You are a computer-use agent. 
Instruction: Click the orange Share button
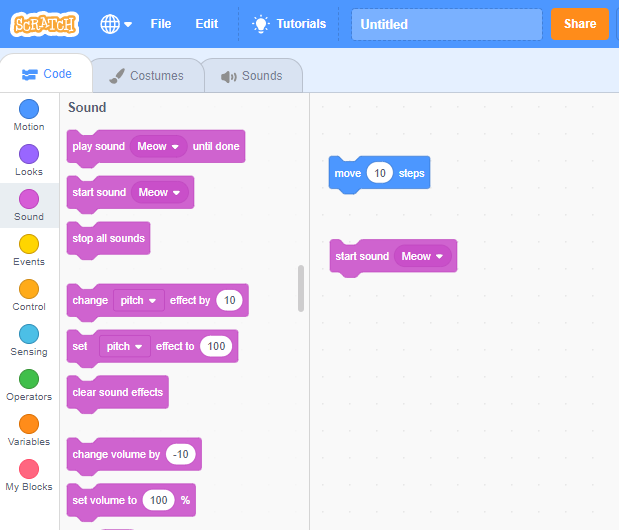tap(580, 24)
